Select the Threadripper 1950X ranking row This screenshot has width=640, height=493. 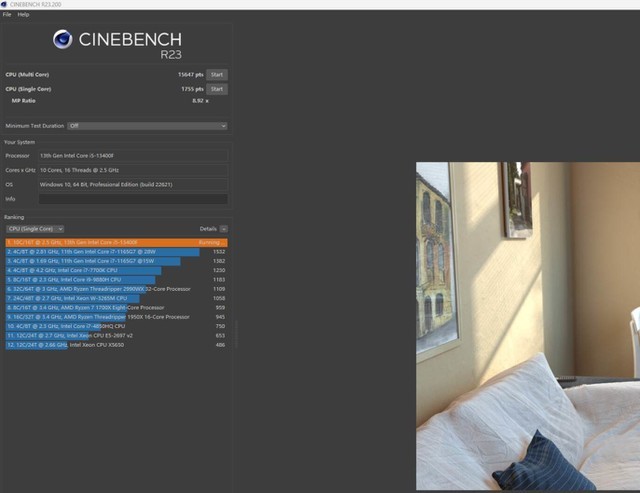tap(116, 317)
